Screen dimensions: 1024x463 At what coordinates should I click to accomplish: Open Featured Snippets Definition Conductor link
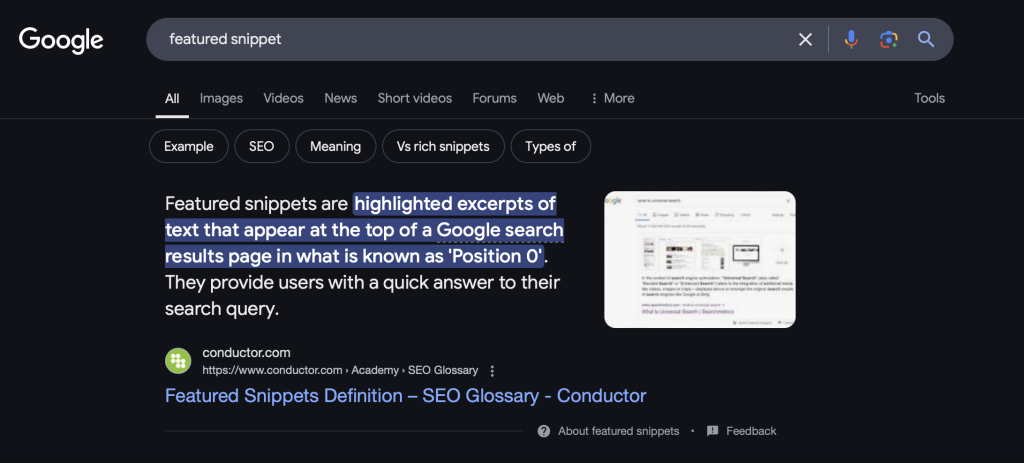tap(406, 396)
